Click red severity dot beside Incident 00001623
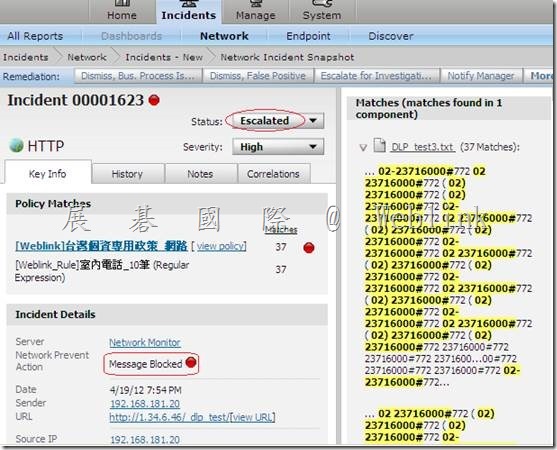The height and width of the screenshot is (450, 557). (154, 100)
